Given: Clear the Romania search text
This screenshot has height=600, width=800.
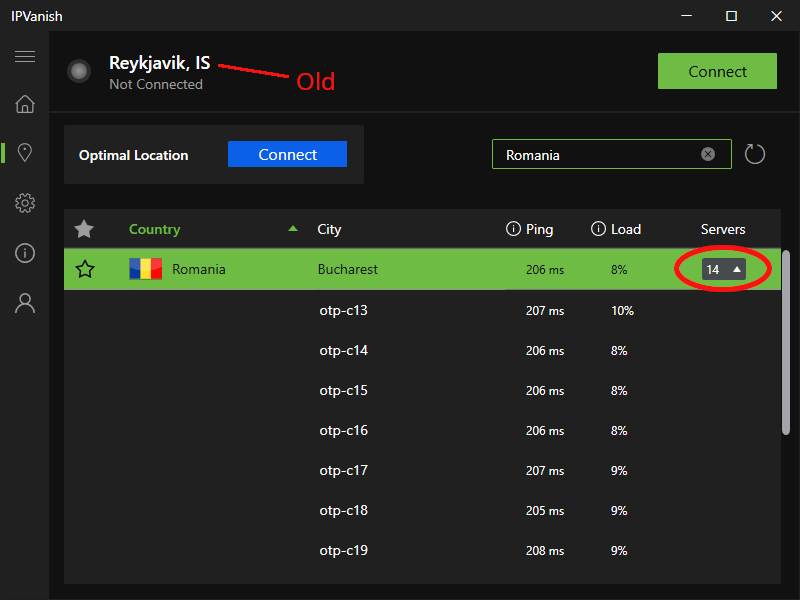Looking at the screenshot, I should coord(708,154).
